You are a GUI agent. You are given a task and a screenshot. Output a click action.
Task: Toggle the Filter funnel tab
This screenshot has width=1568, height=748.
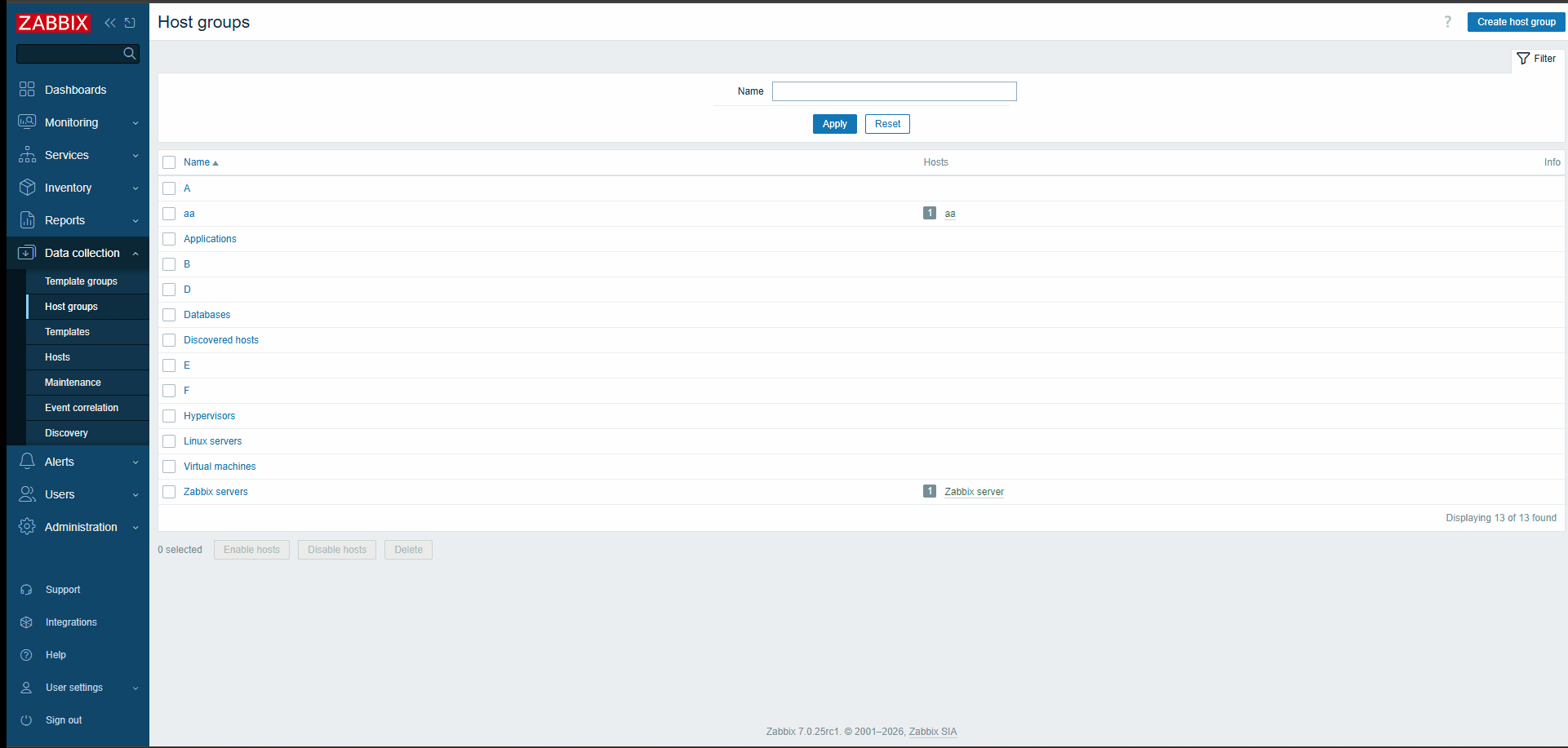[1536, 59]
